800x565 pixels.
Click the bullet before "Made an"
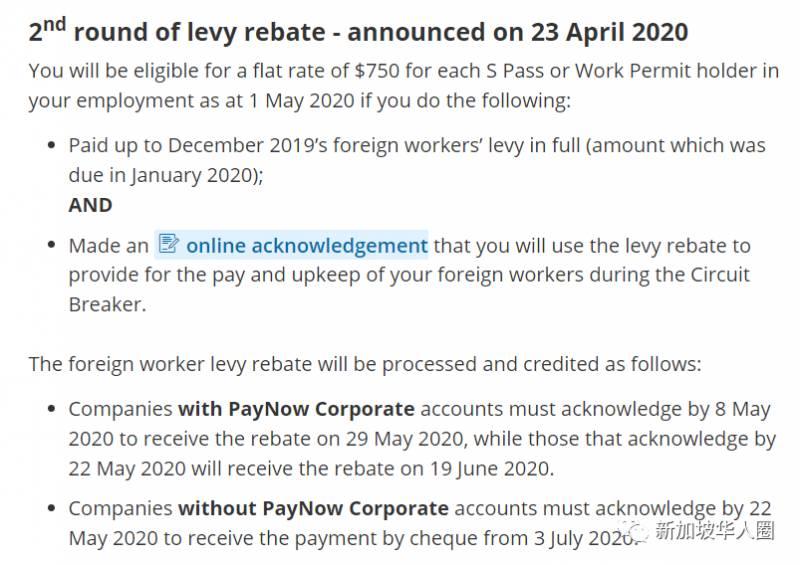click(x=52, y=246)
